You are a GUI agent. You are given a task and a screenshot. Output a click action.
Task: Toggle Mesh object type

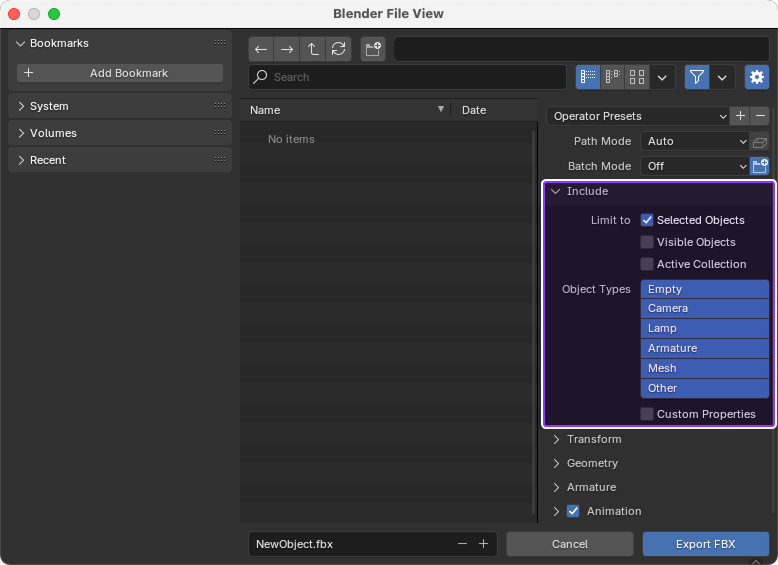[705, 368]
